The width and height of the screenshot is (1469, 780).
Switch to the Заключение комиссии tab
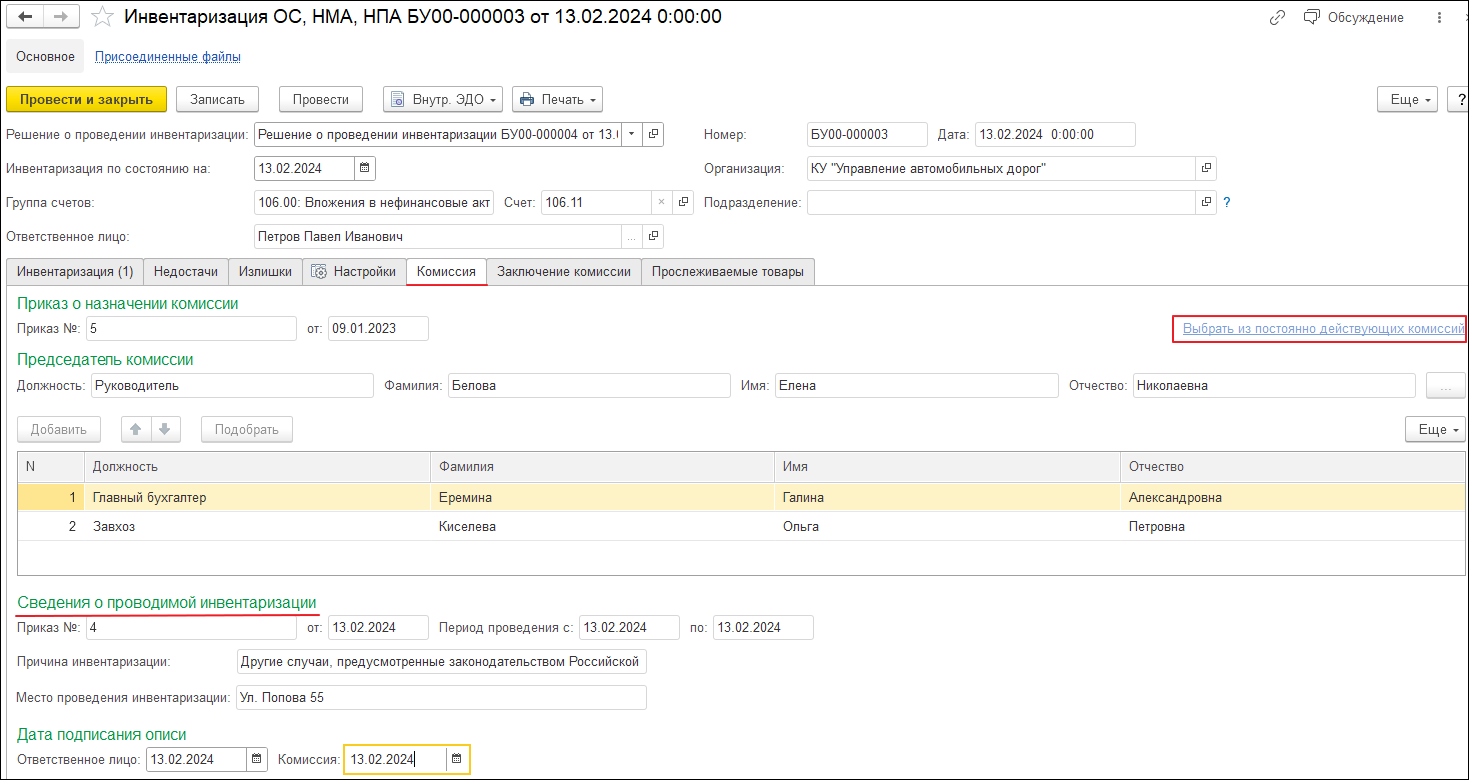pos(564,271)
